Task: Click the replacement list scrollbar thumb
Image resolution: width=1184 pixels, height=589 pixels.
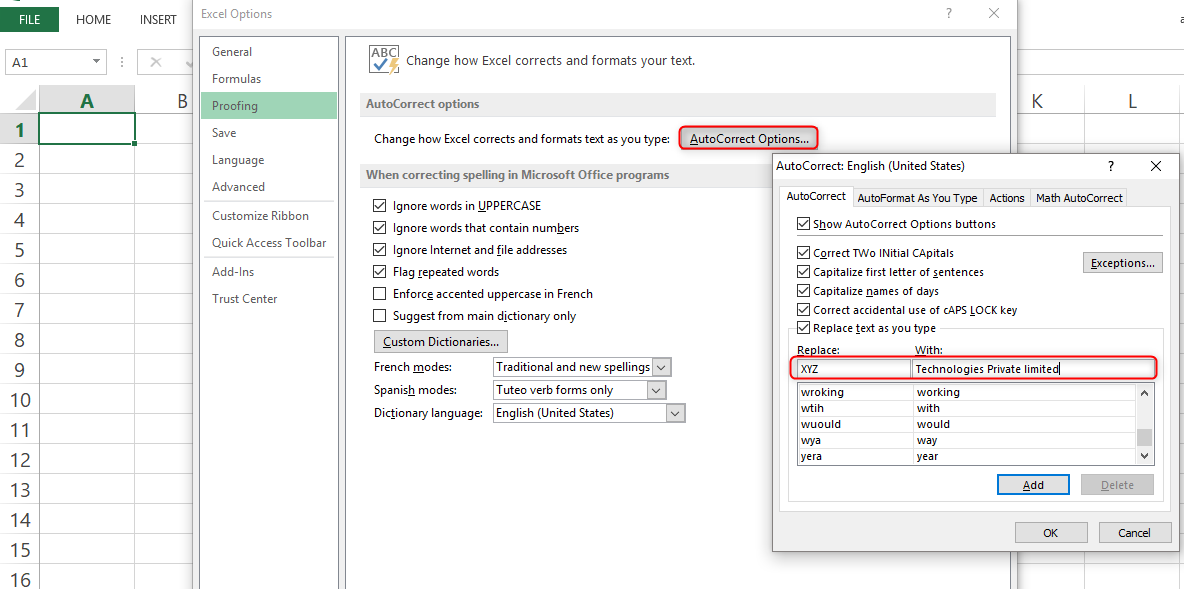Action: tap(1145, 437)
